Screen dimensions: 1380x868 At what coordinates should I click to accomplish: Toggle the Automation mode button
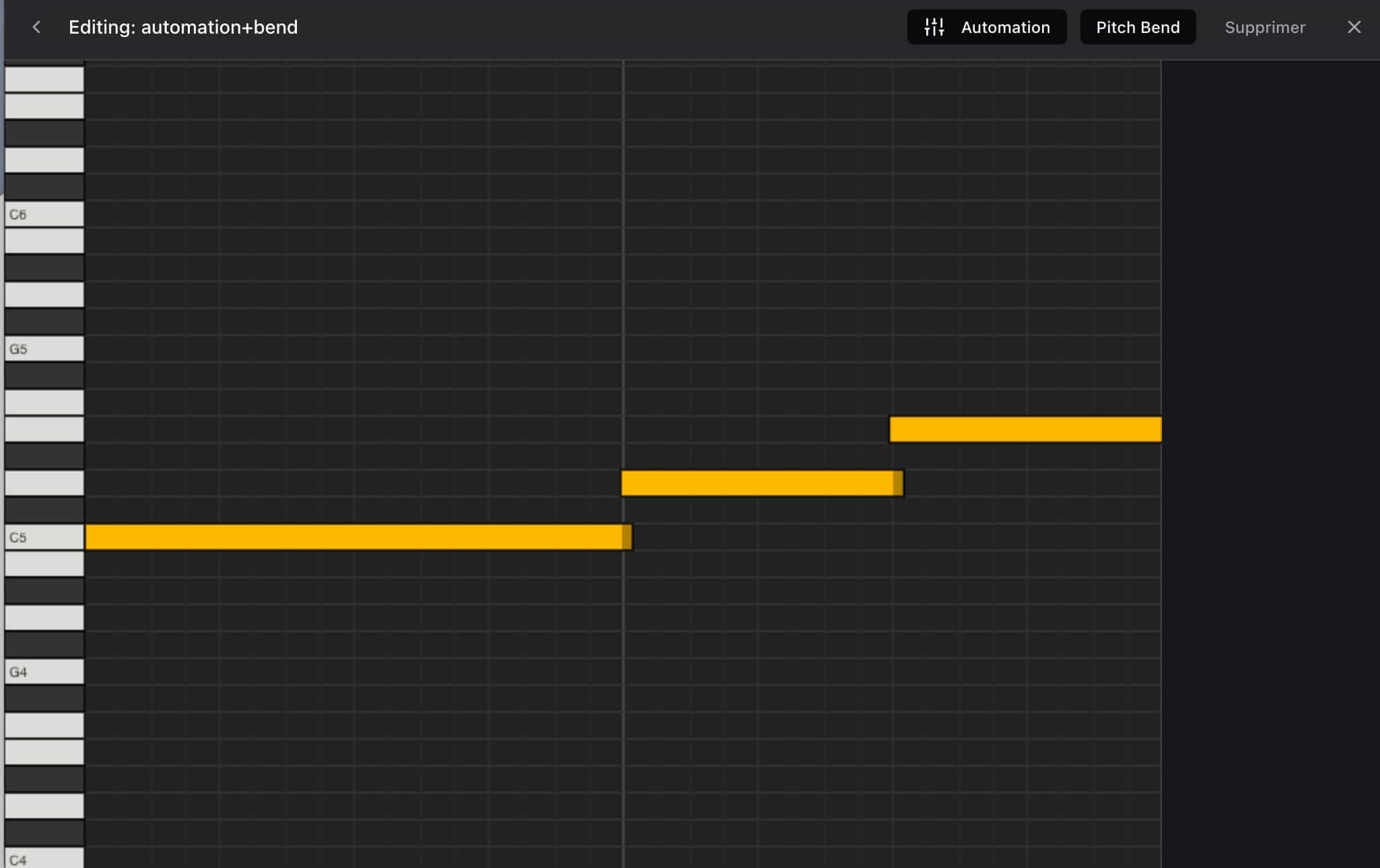tap(987, 27)
